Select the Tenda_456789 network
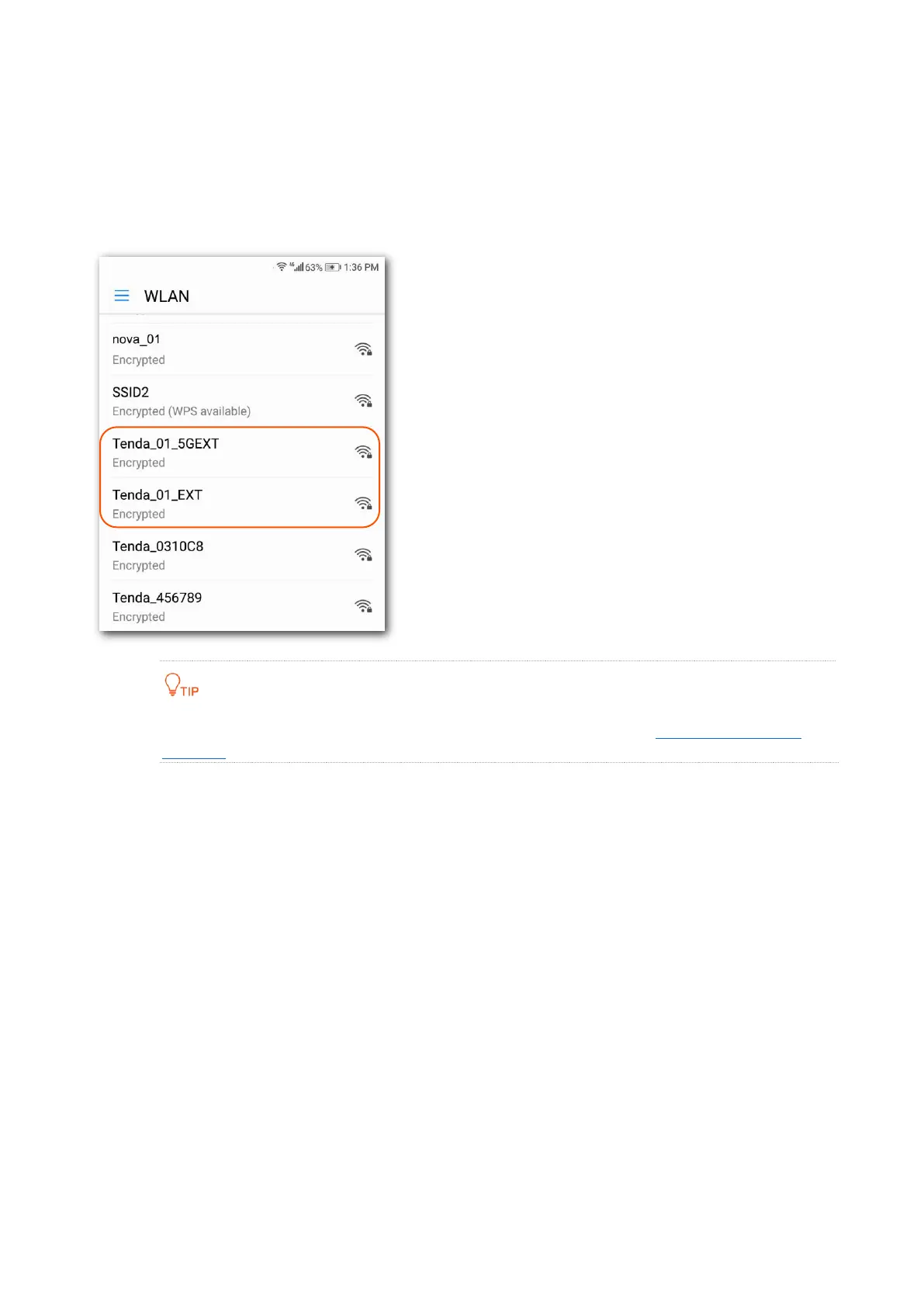The width and height of the screenshot is (924, 1307). click(242, 606)
